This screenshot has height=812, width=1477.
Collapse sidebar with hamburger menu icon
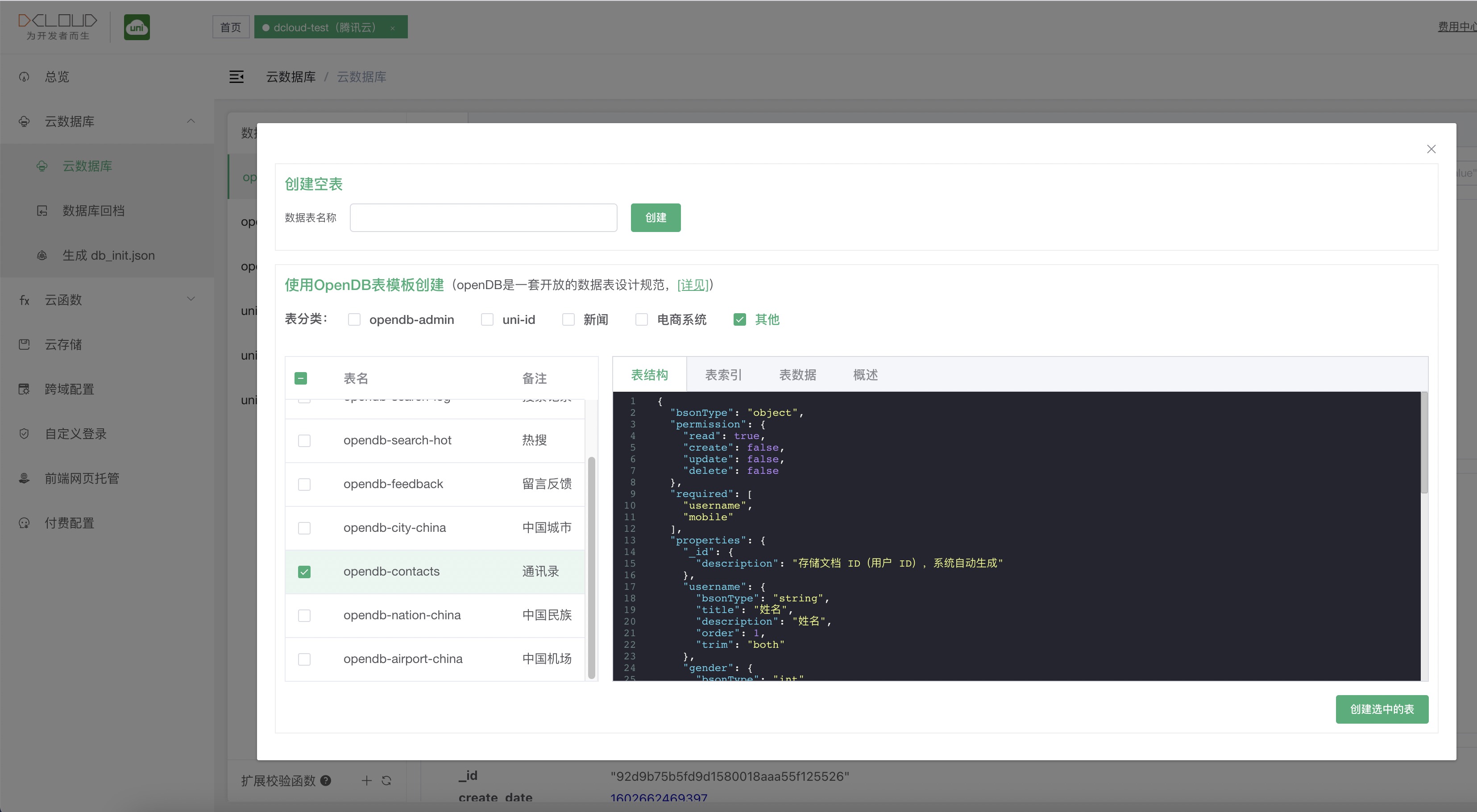(236, 77)
